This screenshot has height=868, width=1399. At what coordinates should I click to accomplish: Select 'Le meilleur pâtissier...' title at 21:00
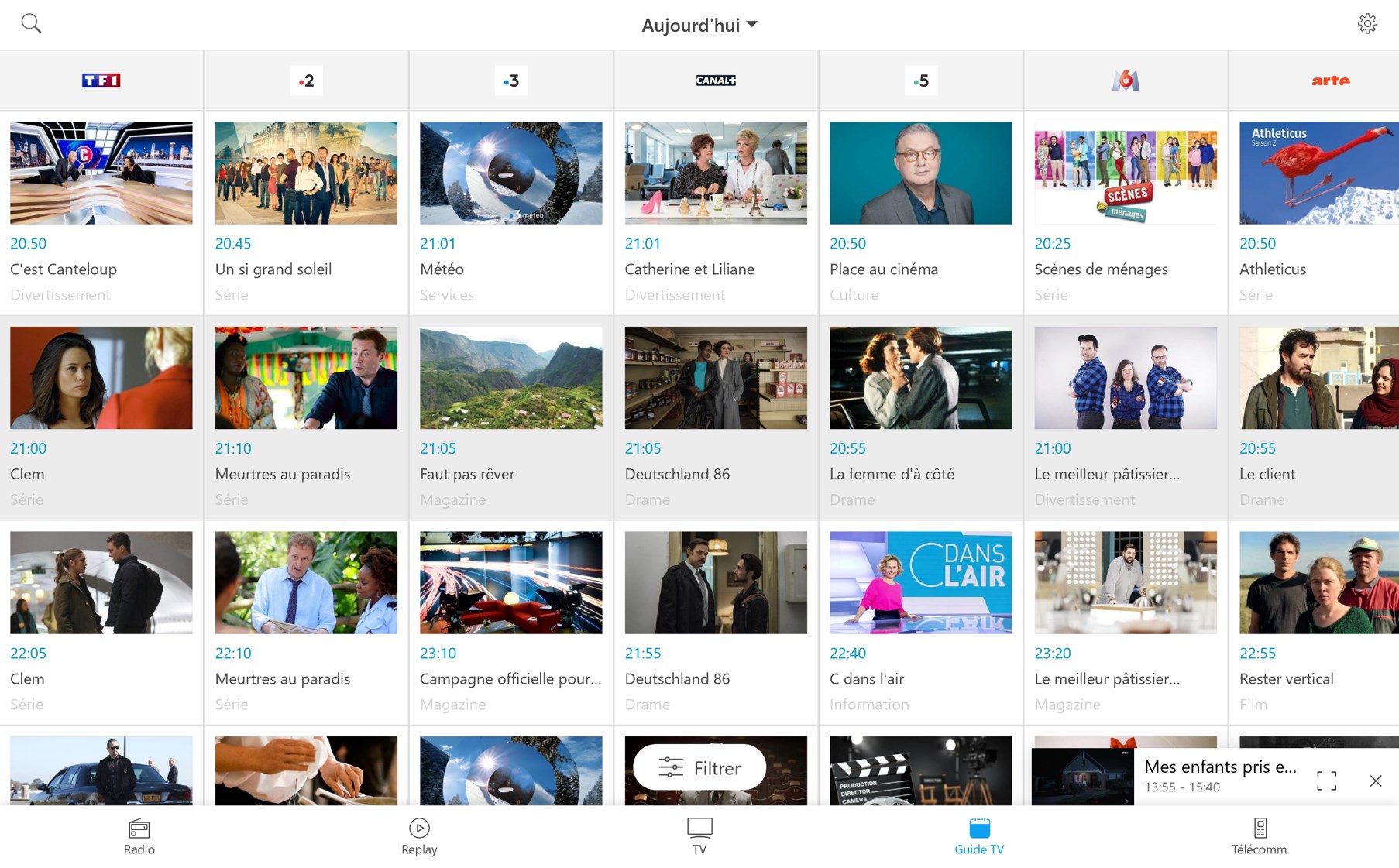pyautogui.click(x=1108, y=474)
